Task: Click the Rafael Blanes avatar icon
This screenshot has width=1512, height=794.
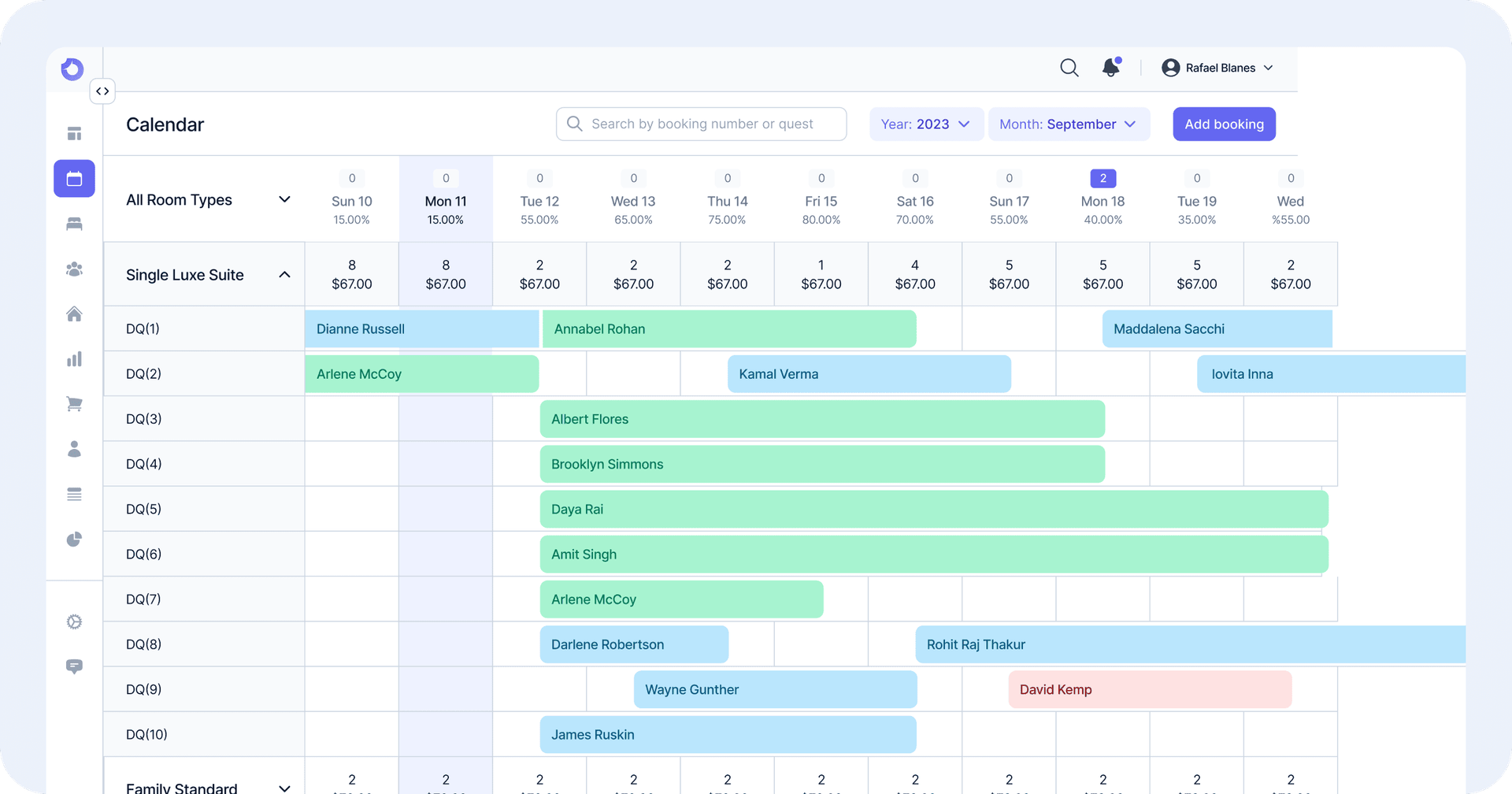Action: click(x=1171, y=68)
